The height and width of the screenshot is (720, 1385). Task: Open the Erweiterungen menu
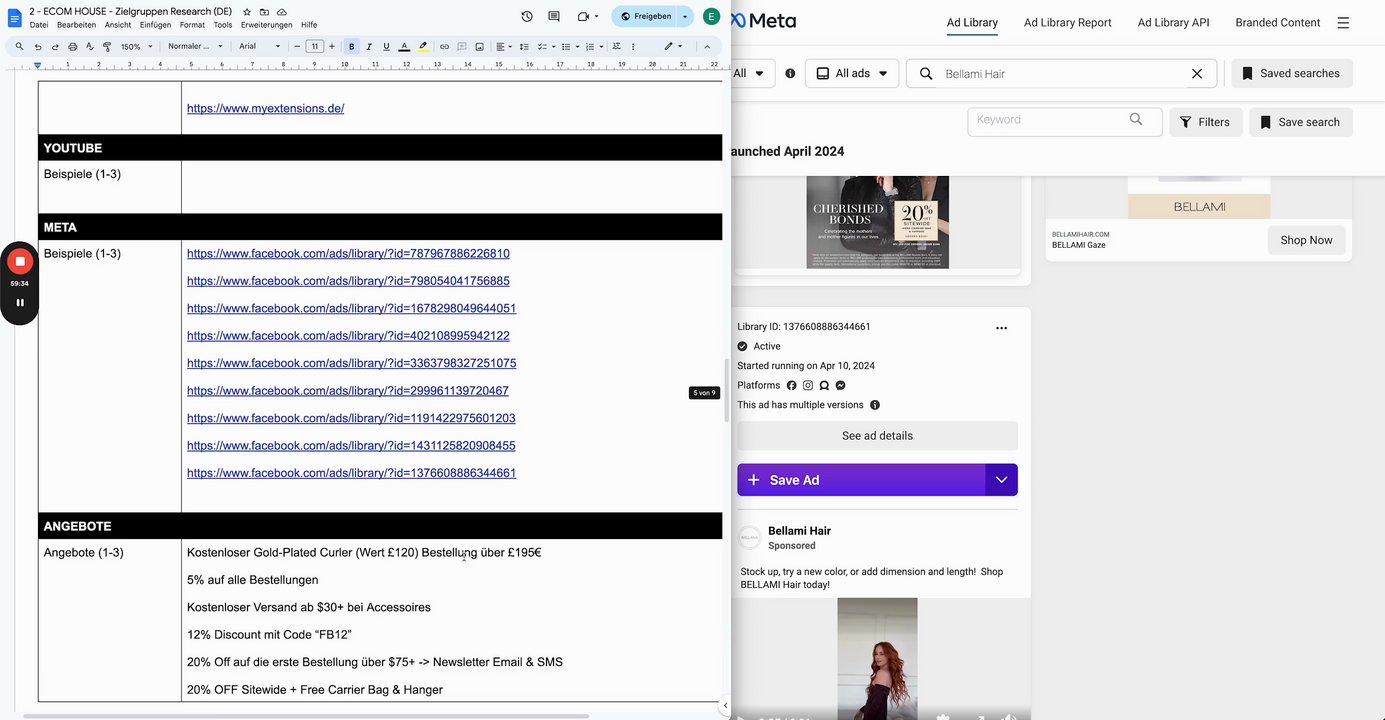click(267, 25)
